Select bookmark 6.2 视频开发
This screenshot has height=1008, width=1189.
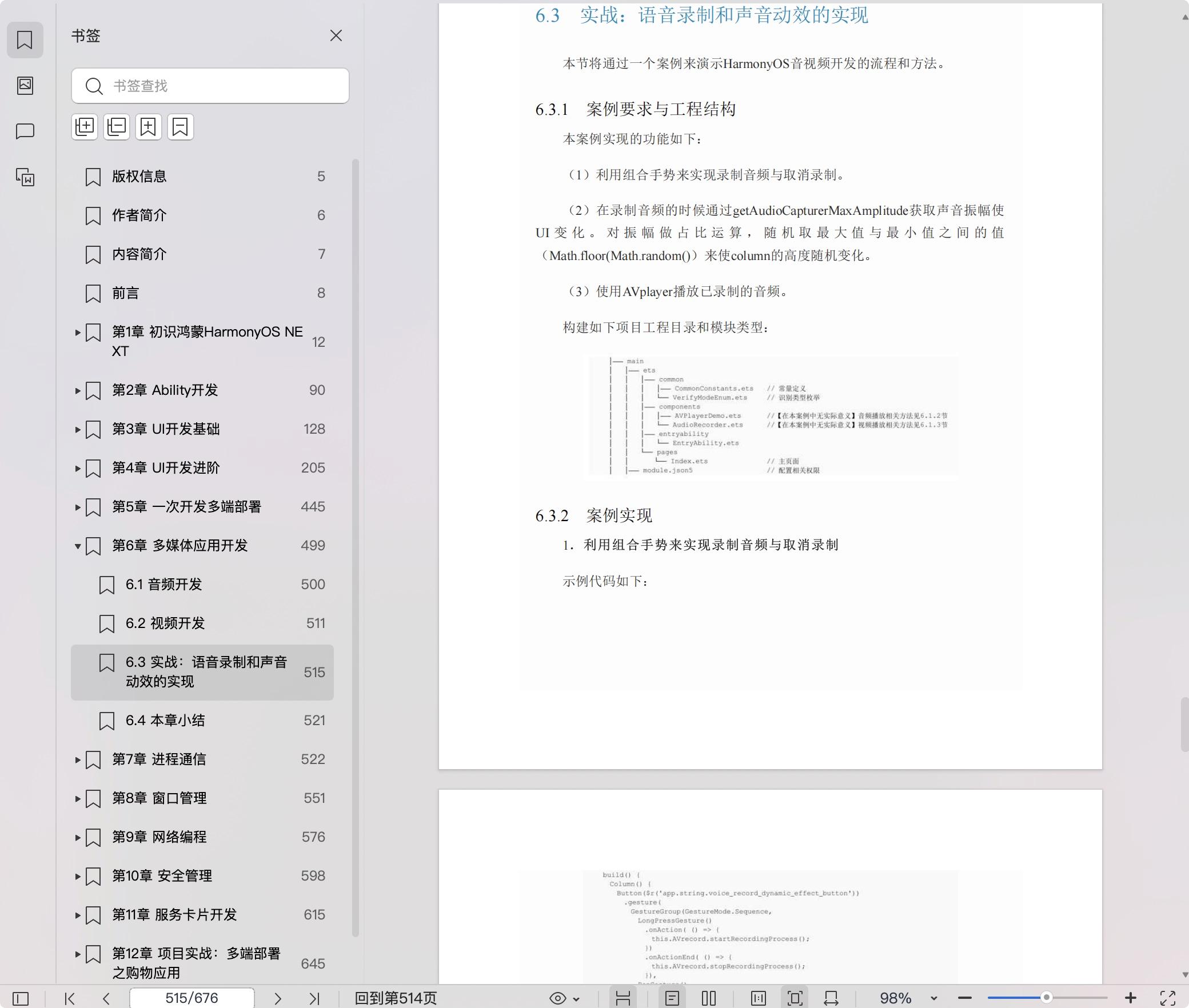(x=165, y=623)
